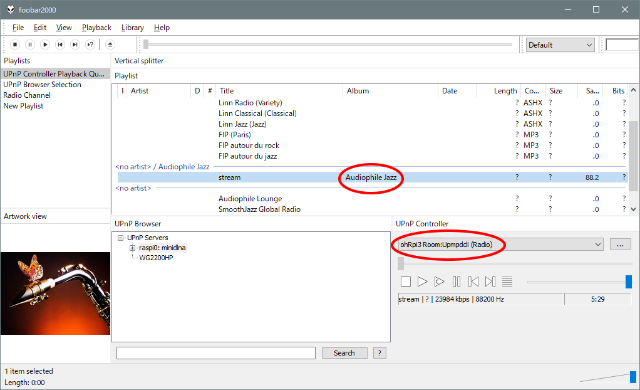Click the Random playback toolbar button
The width and height of the screenshot is (640, 390).
(x=90, y=44)
